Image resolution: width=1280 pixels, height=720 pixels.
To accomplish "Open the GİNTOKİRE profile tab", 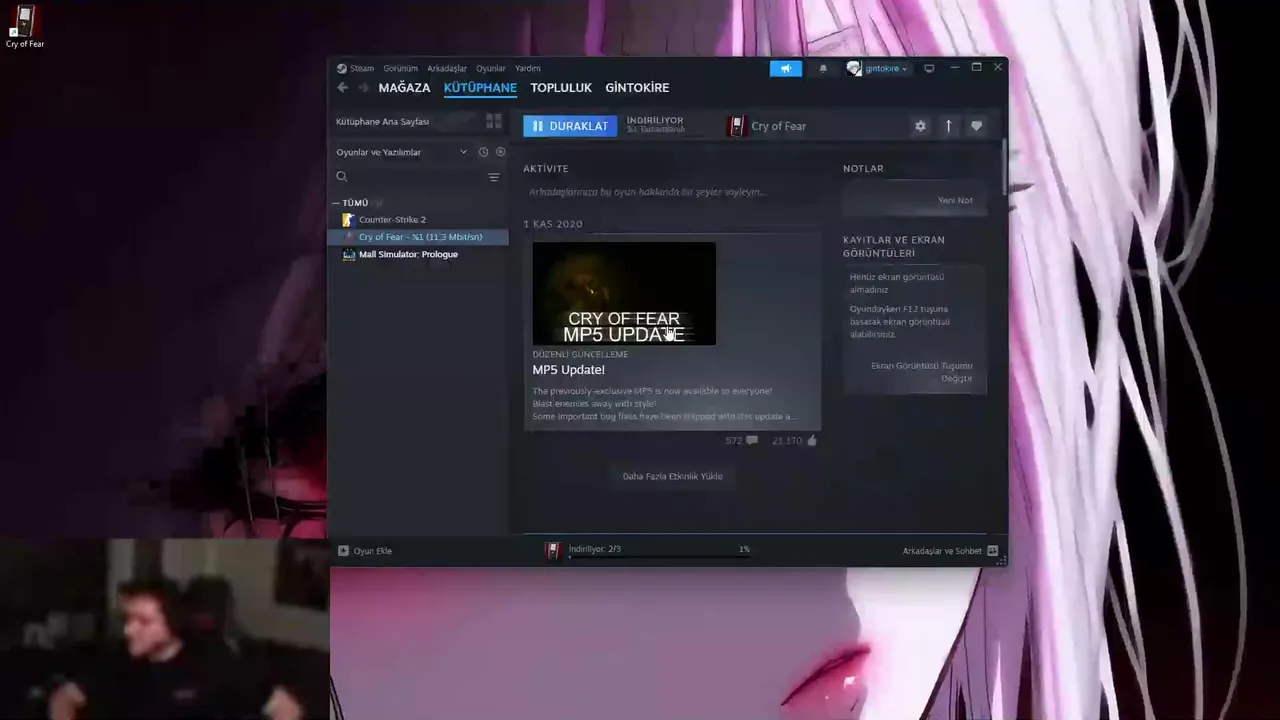I will pos(637,88).
